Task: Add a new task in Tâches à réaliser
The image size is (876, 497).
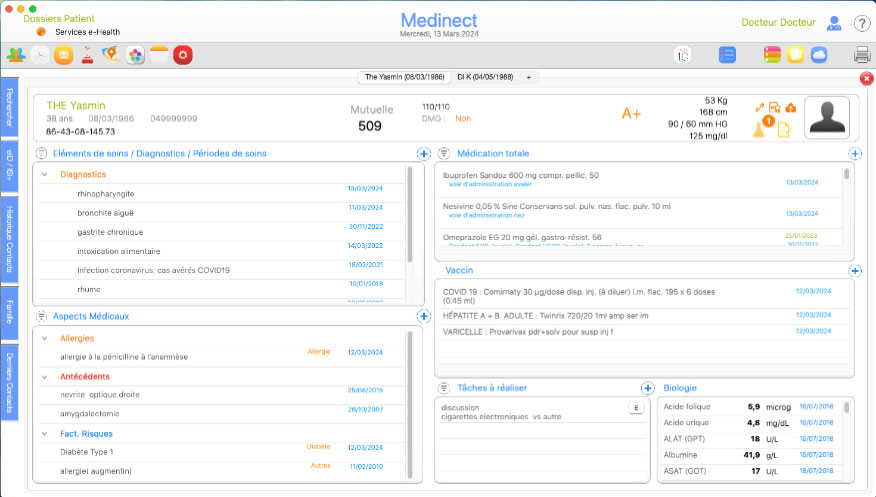Action: click(x=647, y=388)
